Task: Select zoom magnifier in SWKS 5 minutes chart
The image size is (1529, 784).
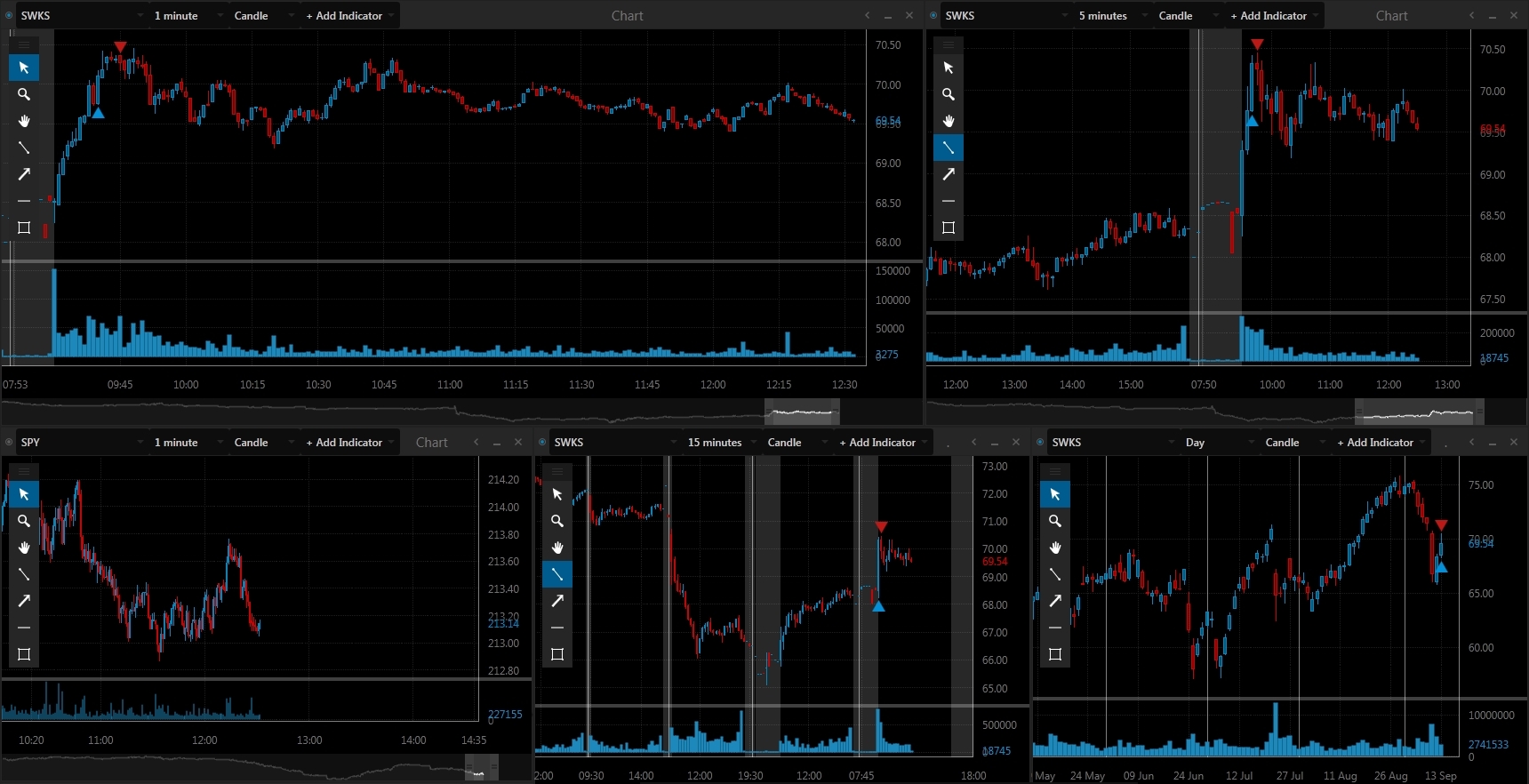Action: coord(949,94)
